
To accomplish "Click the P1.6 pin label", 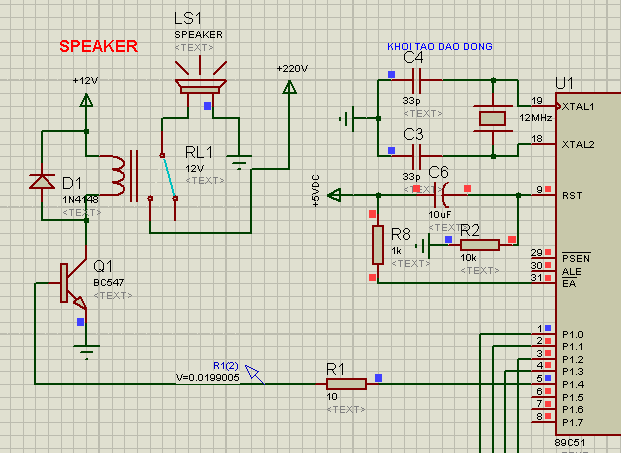I will (573, 409).
